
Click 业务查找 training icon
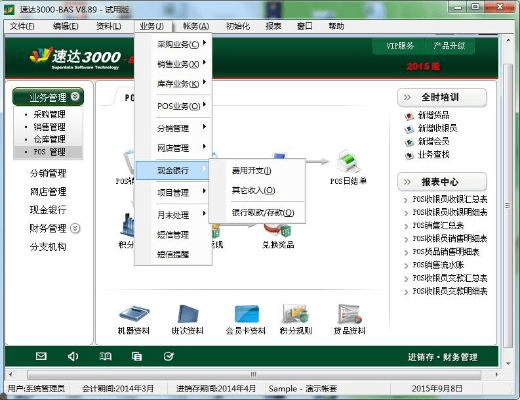(409, 155)
